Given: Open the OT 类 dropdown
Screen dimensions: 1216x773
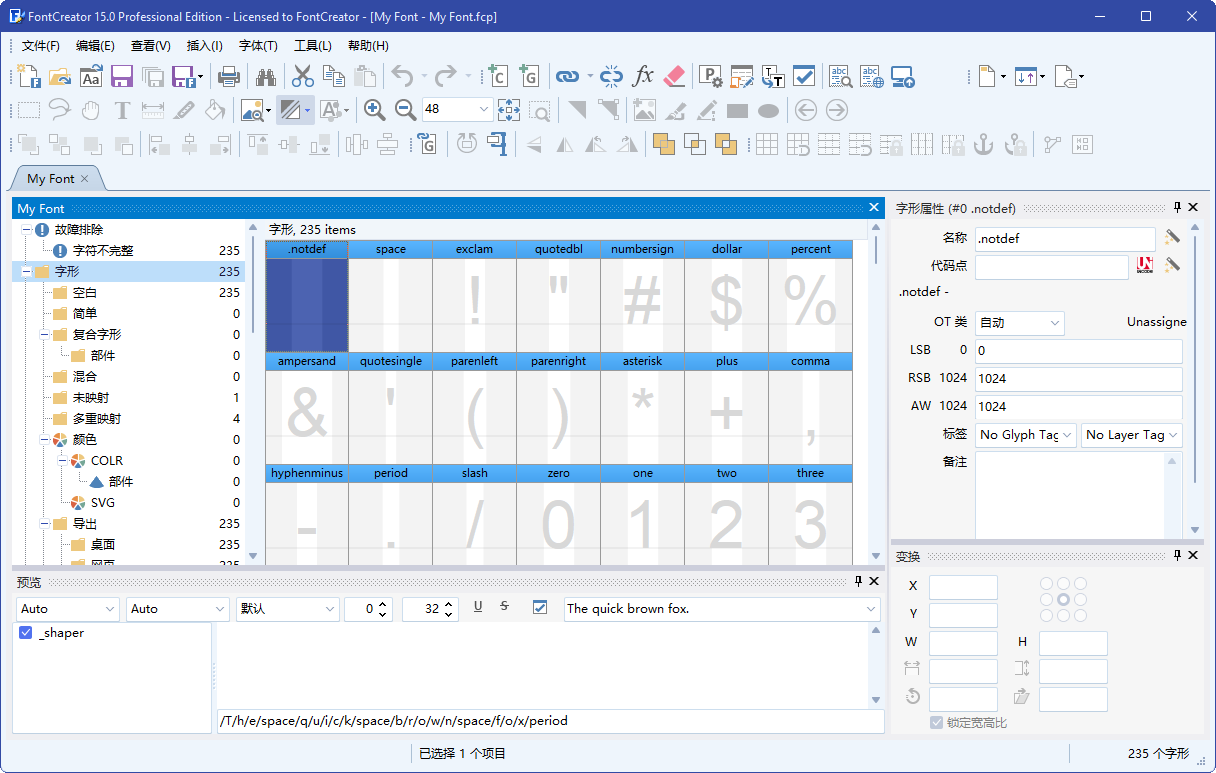Looking at the screenshot, I should click(1020, 323).
